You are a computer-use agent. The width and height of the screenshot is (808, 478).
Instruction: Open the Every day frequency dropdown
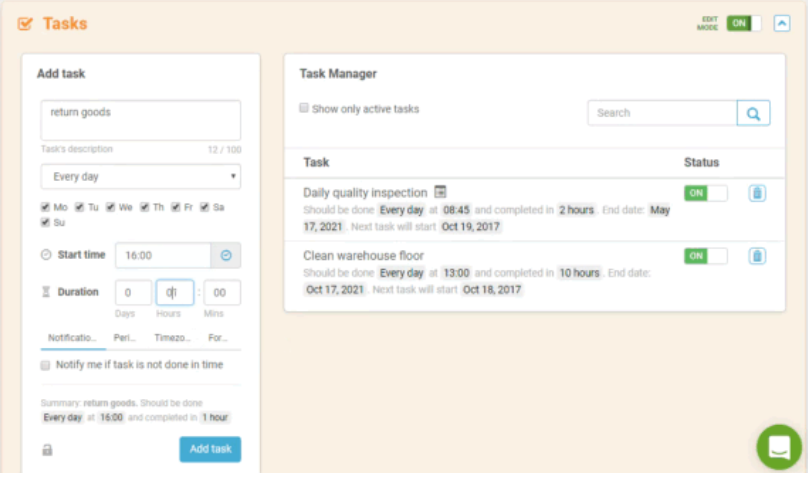pyautogui.click(x=141, y=177)
